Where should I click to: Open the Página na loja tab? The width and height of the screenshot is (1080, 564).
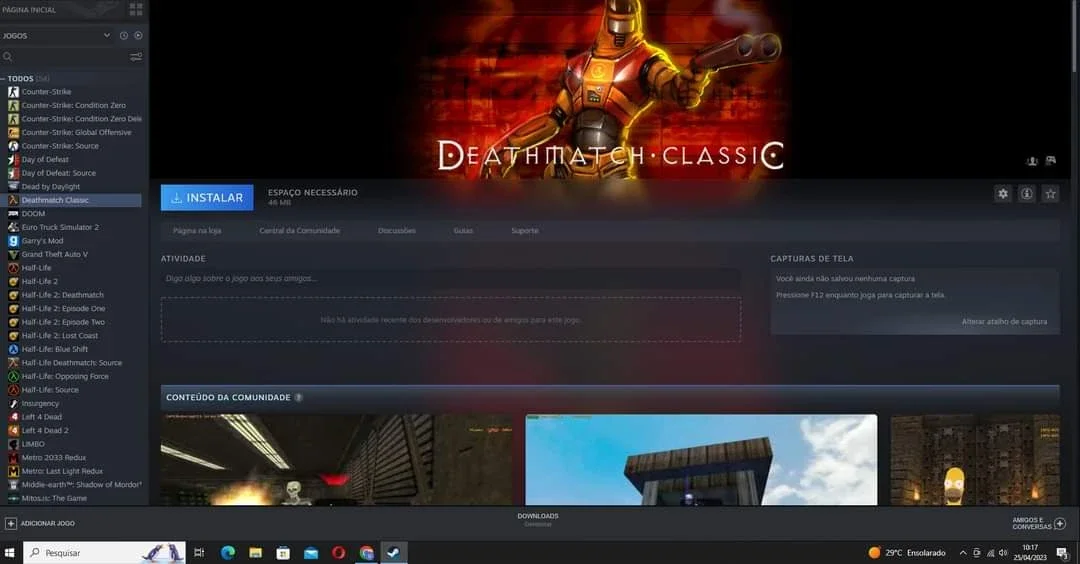pyautogui.click(x=197, y=231)
